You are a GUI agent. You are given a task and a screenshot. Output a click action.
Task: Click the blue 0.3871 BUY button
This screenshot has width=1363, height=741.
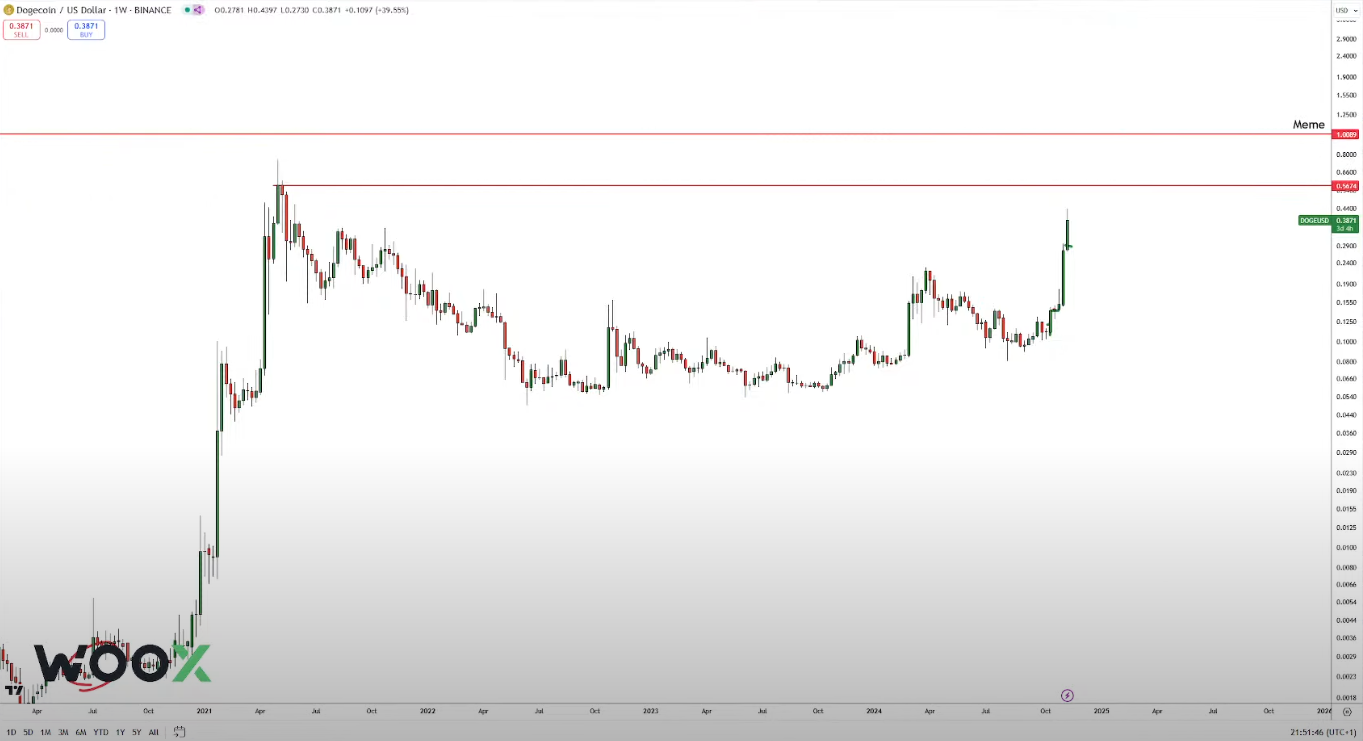(x=86, y=30)
